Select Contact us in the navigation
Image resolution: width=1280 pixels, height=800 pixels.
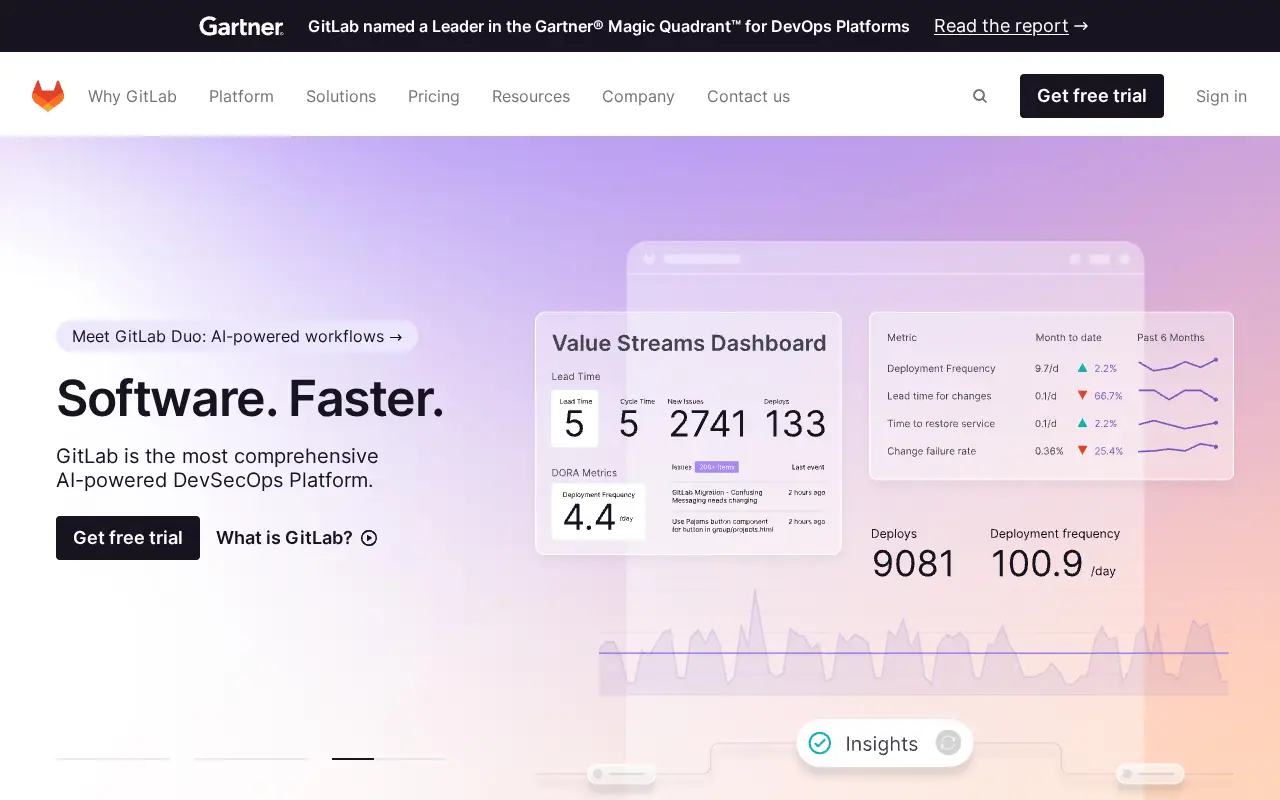tap(748, 96)
